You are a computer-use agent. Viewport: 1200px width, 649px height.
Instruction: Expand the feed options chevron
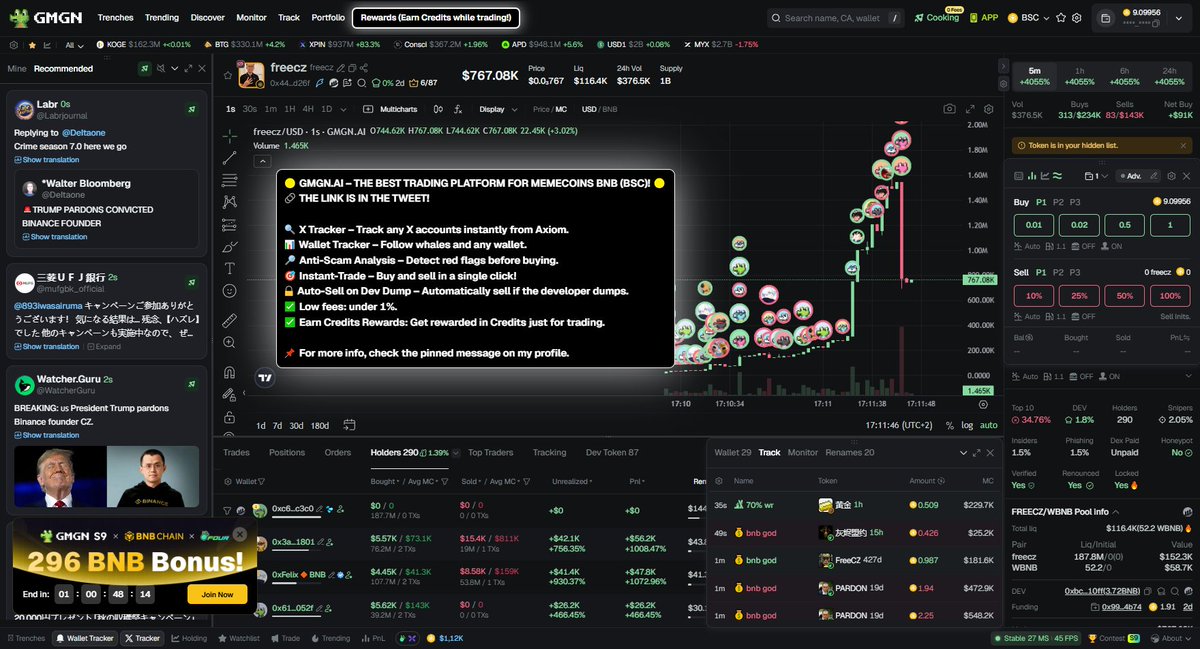[x=174, y=68]
